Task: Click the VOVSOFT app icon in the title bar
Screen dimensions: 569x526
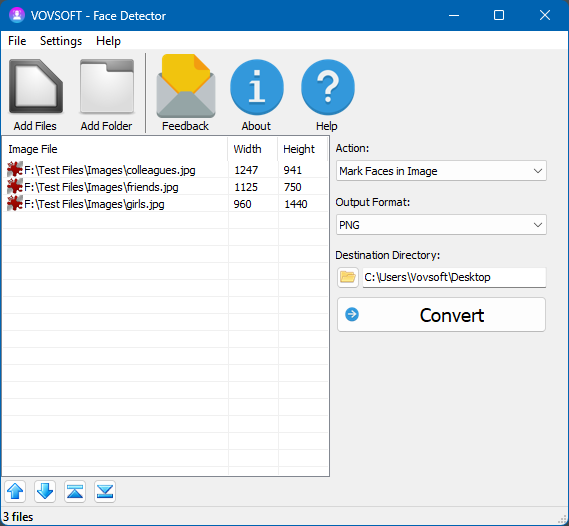Action: 17,15
